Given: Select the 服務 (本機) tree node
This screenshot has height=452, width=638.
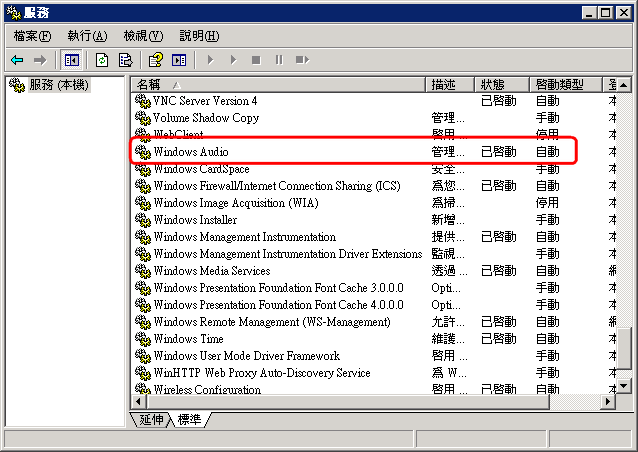Looking at the screenshot, I should pos(59,85).
